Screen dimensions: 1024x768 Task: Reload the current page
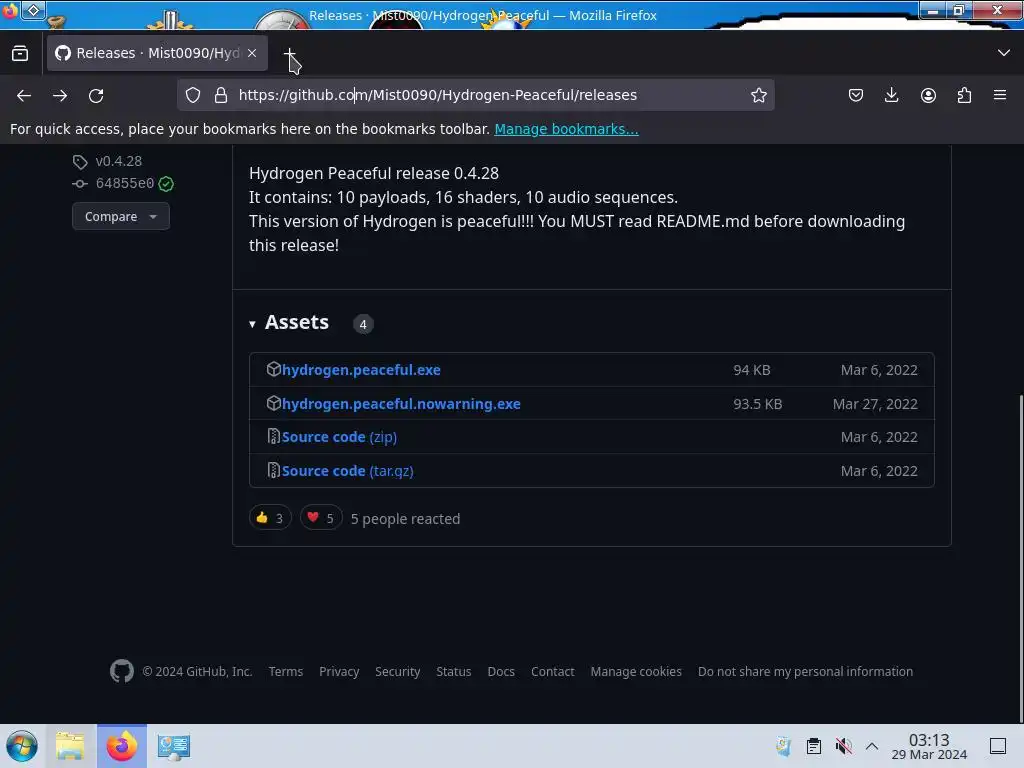tap(96, 95)
